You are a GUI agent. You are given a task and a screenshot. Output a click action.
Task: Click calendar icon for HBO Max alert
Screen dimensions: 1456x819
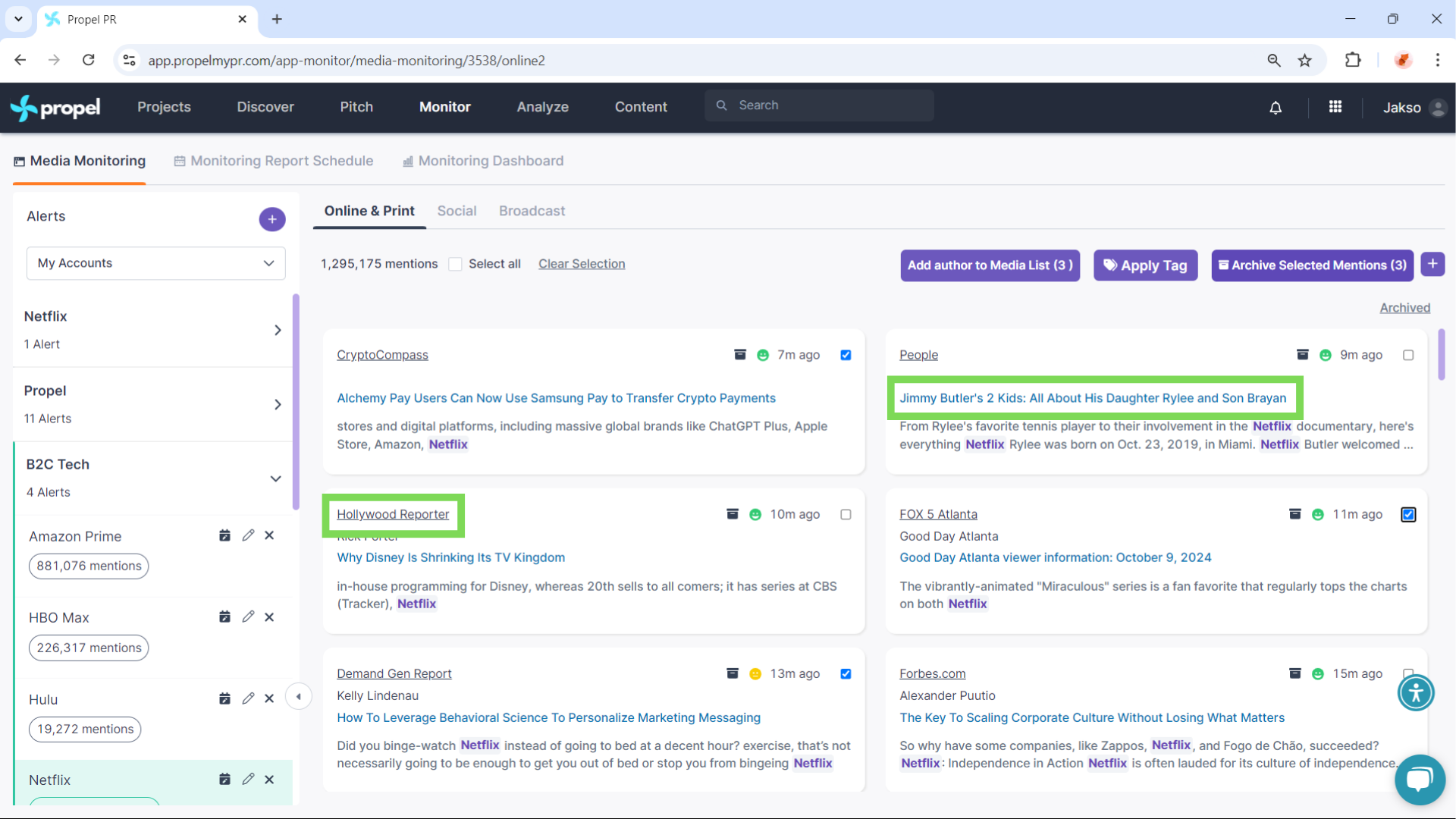pyautogui.click(x=224, y=617)
